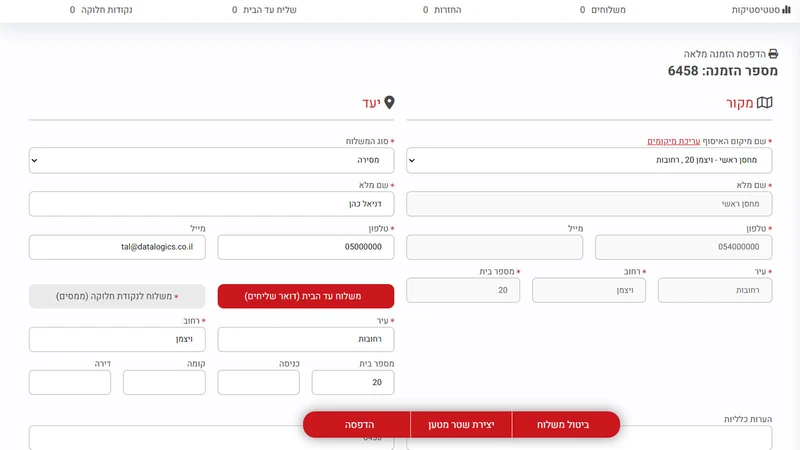Open the עריכת מיקומים link

pyautogui.click(x=673, y=141)
